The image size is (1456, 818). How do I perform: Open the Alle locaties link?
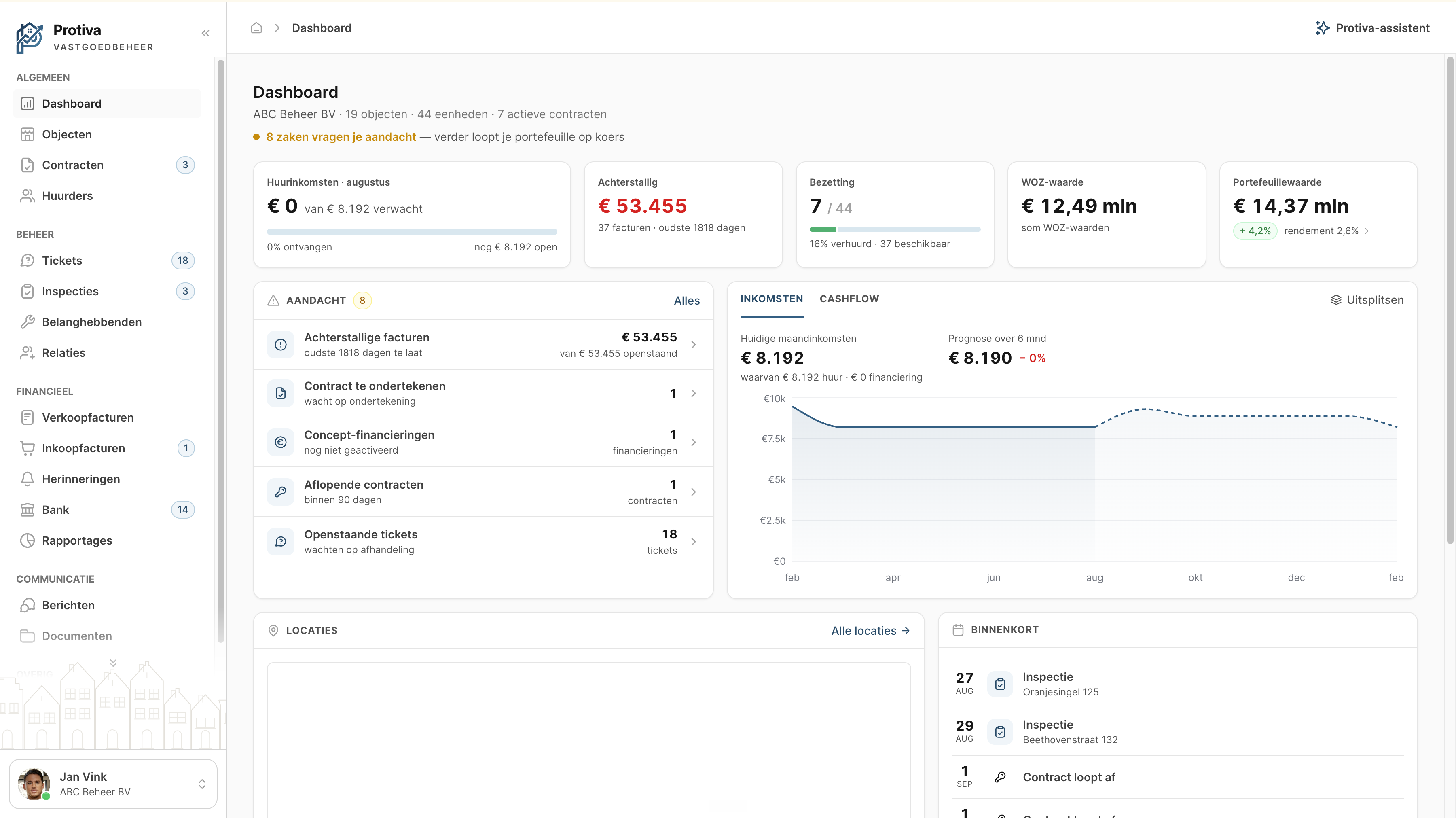(870, 631)
